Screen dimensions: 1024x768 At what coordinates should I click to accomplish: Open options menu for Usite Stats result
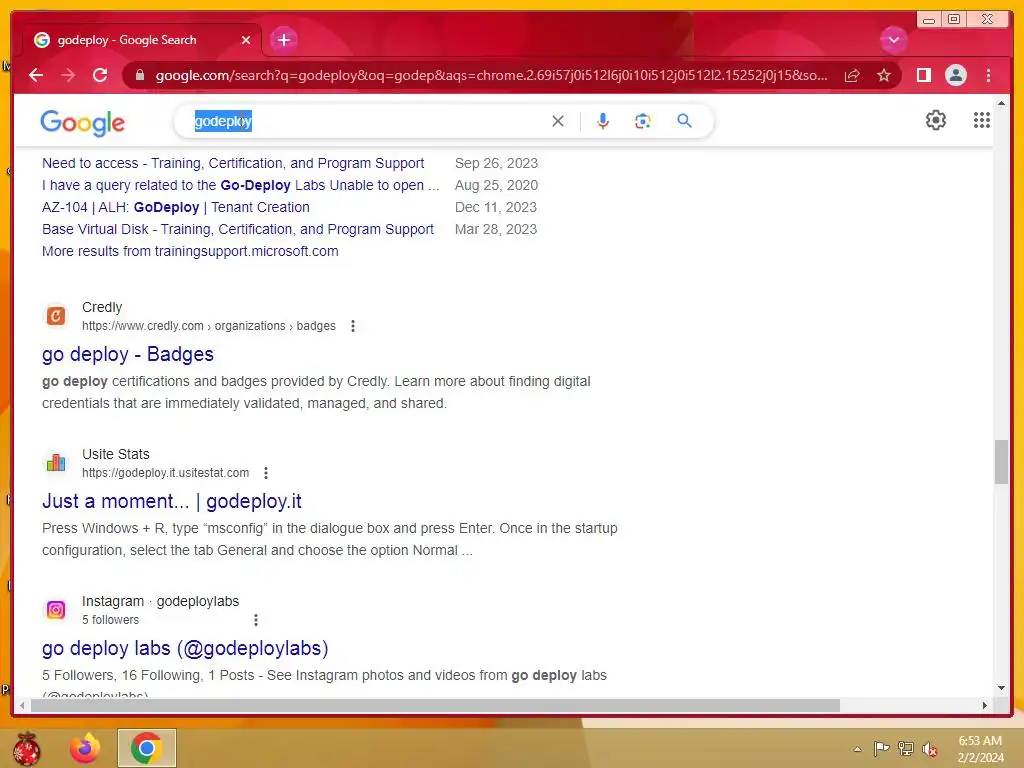pos(266,473)
